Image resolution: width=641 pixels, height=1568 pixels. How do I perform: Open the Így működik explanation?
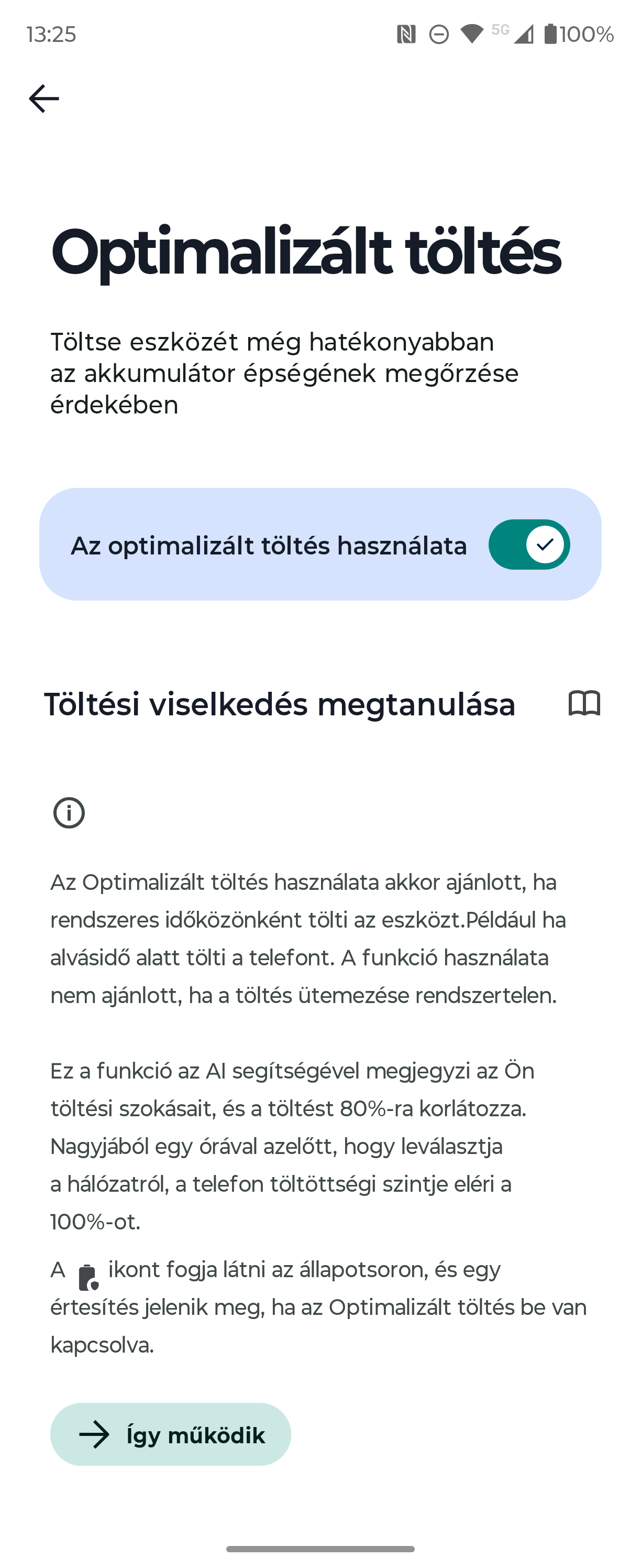[170, 1435]
